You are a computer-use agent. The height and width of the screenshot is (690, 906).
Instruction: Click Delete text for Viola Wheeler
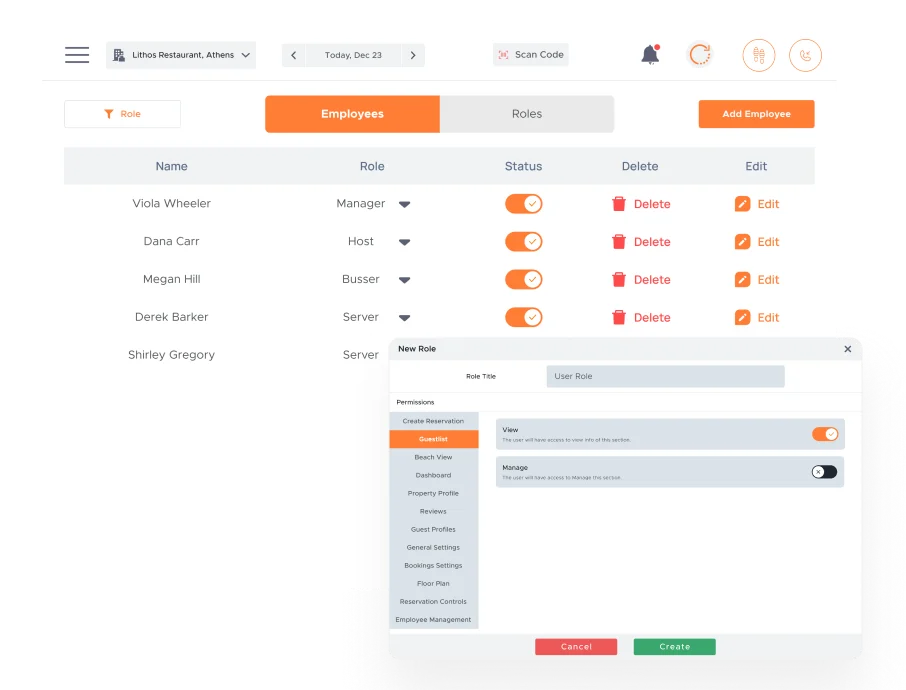click(652, 204)
